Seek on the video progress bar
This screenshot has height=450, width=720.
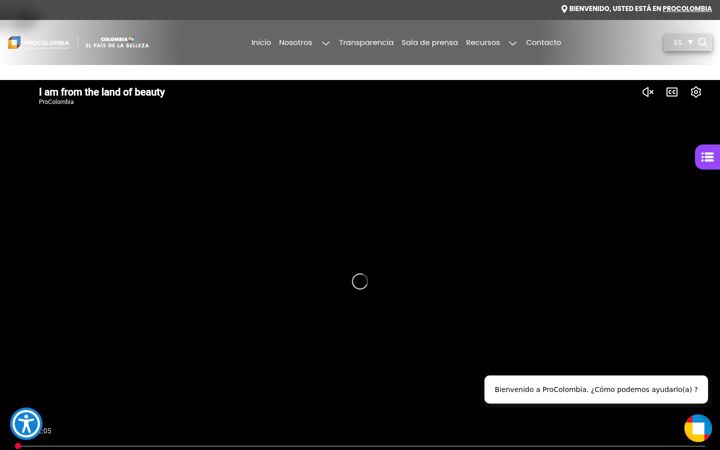pyautogui.click(x=360, y=446)
